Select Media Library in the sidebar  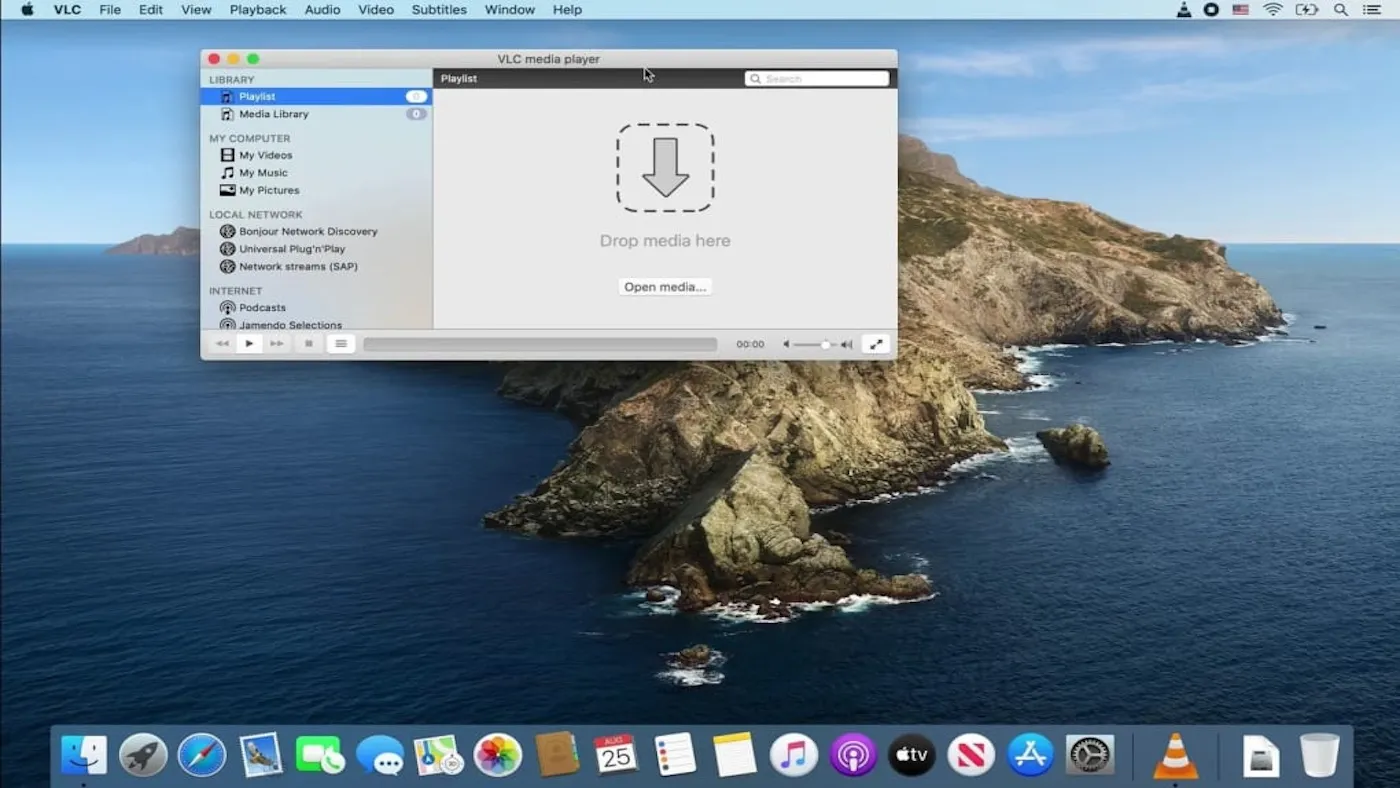(272, 113)
